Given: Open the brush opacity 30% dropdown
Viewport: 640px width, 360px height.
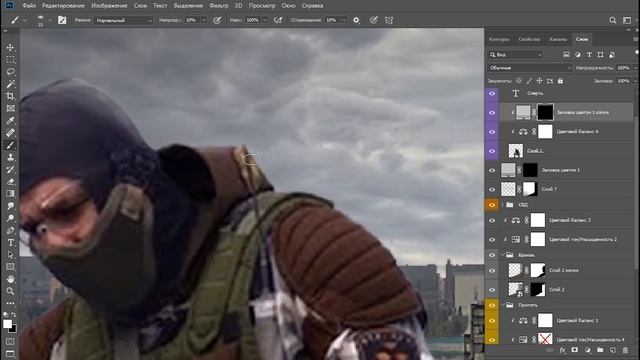Looking at the screenshot, I should point(204,20).
